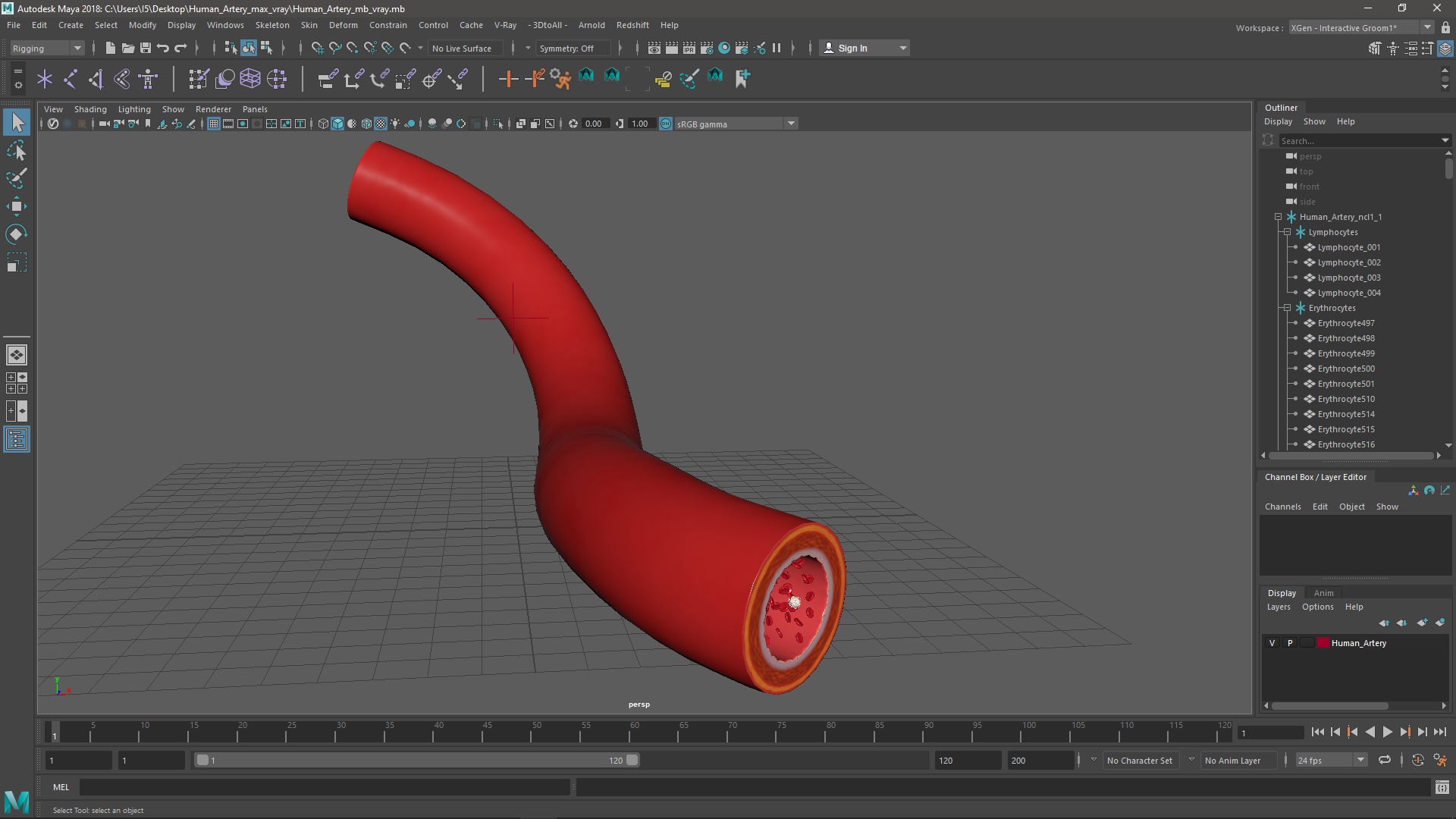This screenshot has height=819, width=1456.
Task: Switch to the Anim layer tab
Action: [x=1323, y=593]
